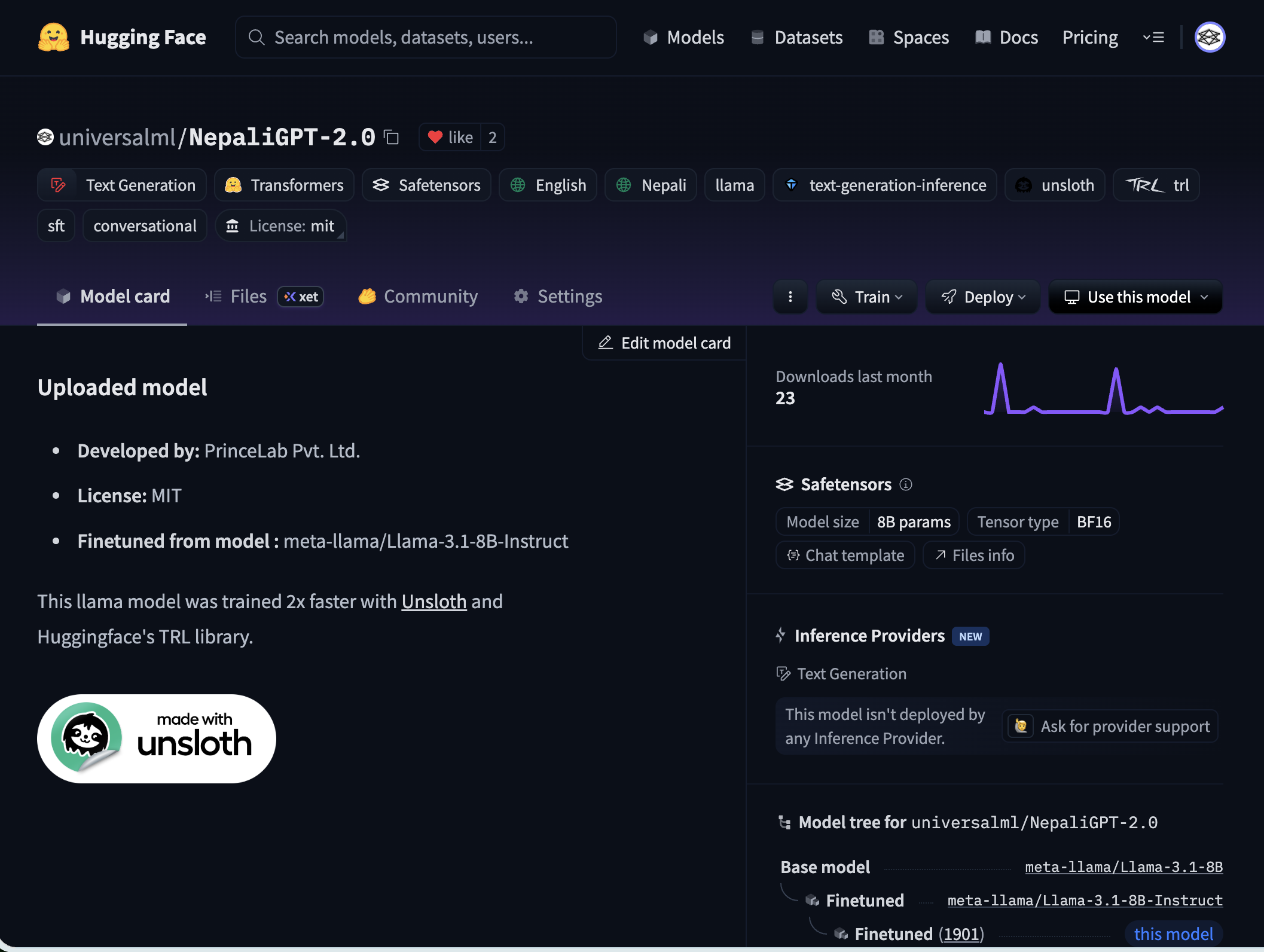Image resolution: width=1264 pixels, height=952 pixels.
Task: Open the Use this model dropdown
Action: click(x=1135, y=297)
